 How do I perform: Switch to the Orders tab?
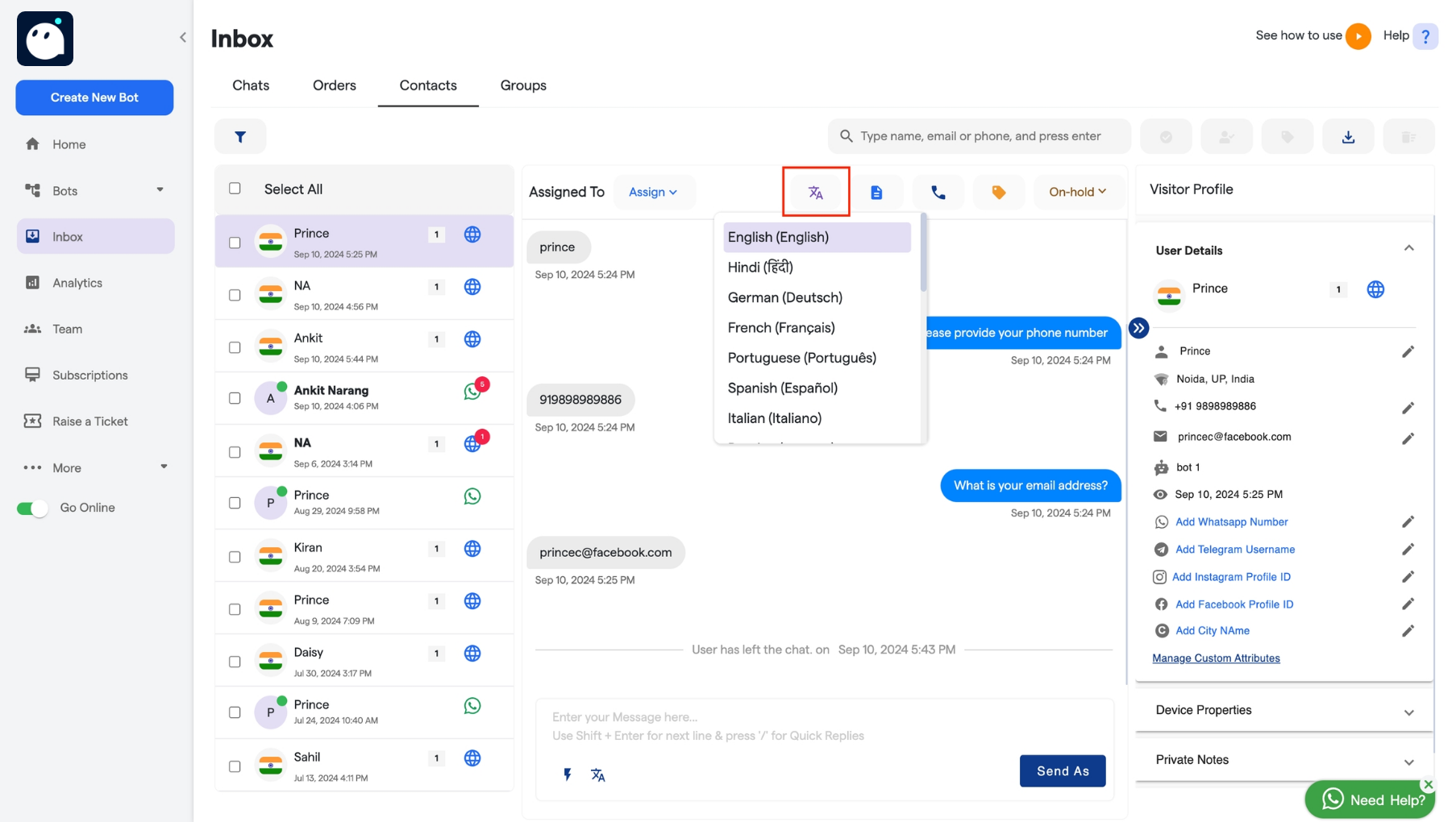point(334,85)
